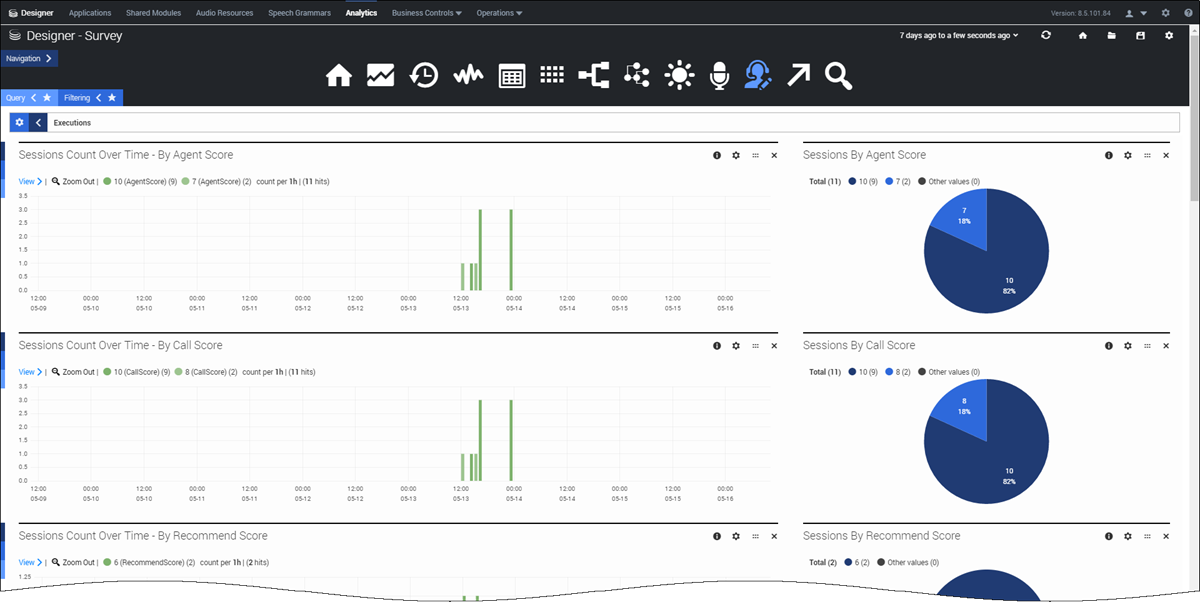This screenshot has height=602, width=1200.
Task: Click the microphone icon in the toolbar
Action: click(x=719, y=75)
